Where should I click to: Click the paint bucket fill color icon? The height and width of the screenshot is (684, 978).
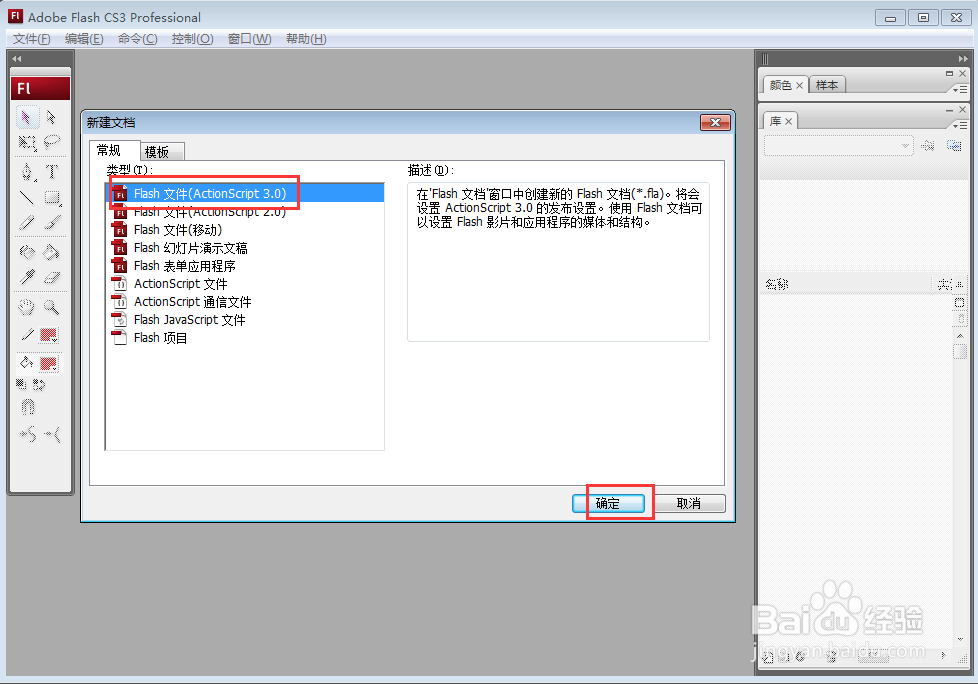(27, 363)
